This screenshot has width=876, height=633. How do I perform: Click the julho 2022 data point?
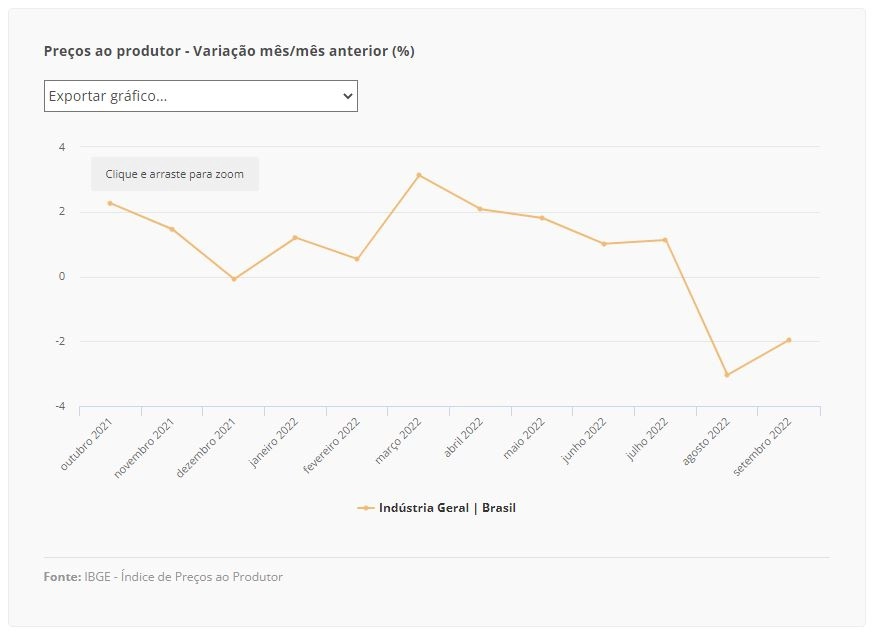click(665, 240)
